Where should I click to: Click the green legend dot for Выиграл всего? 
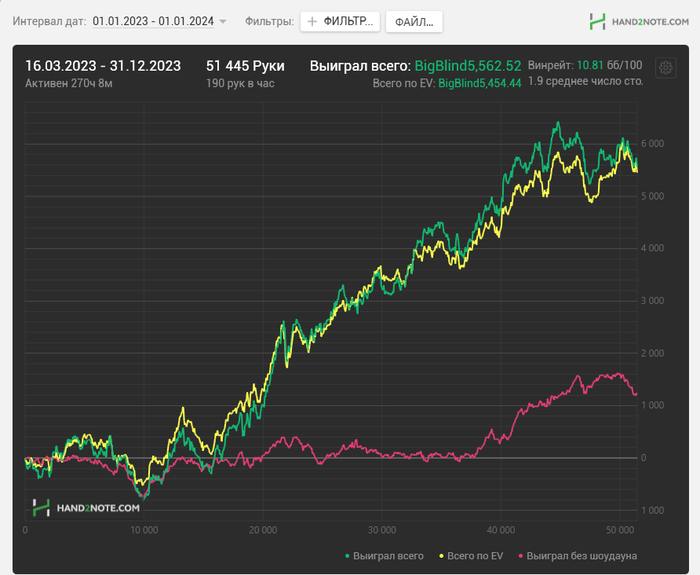347,556
